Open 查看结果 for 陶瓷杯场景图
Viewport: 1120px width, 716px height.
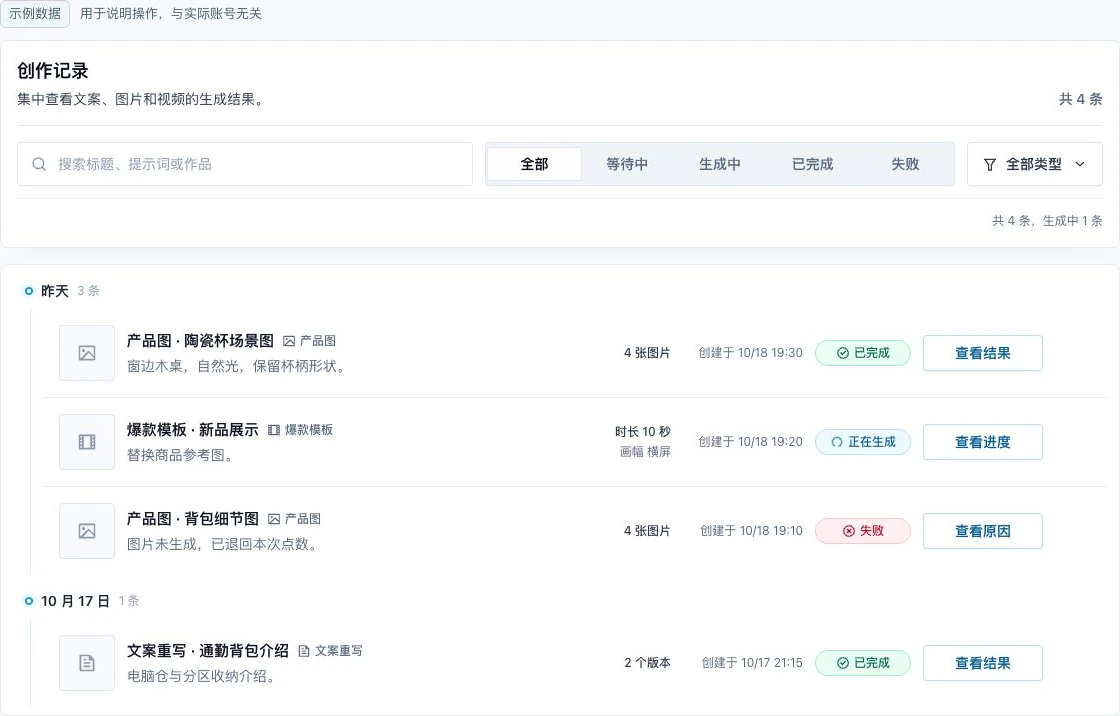click(x=983, y=353)
